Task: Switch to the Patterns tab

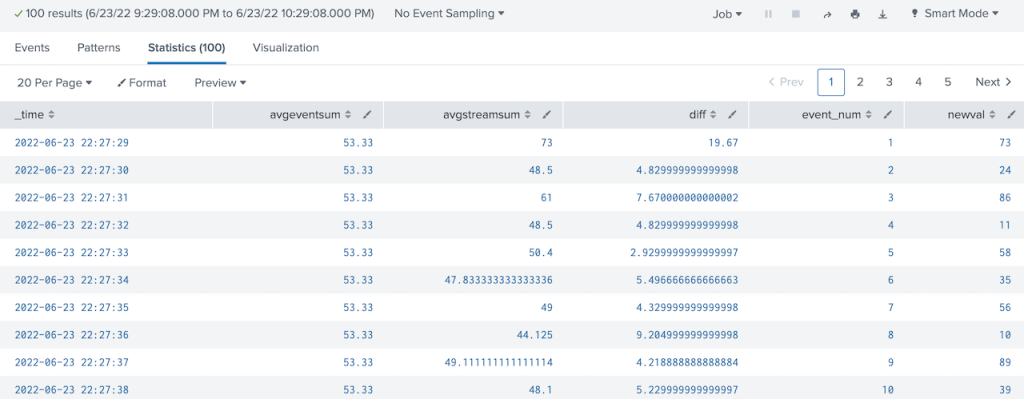Action: 99,48
